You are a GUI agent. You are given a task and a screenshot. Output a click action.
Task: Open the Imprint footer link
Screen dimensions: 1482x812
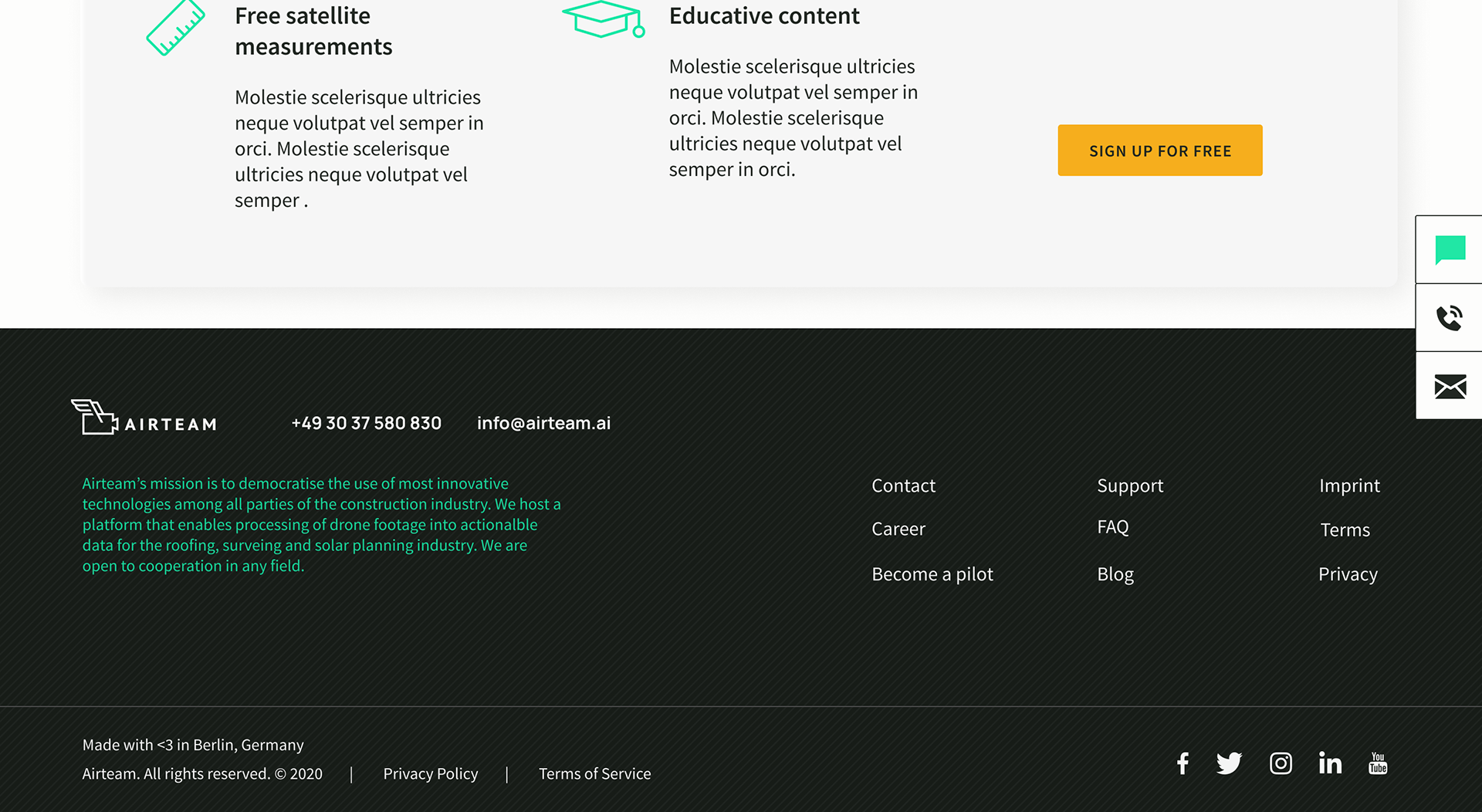(x=1349, y=486)
